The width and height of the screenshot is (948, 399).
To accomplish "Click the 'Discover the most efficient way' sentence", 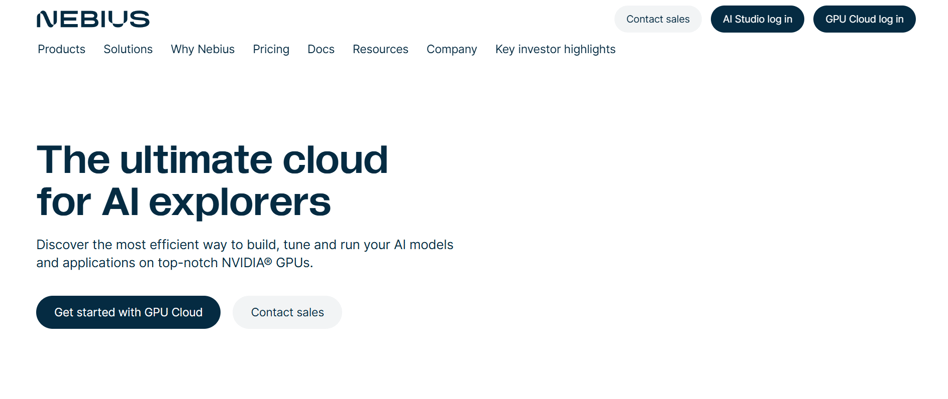I will [x=245, y=253].
